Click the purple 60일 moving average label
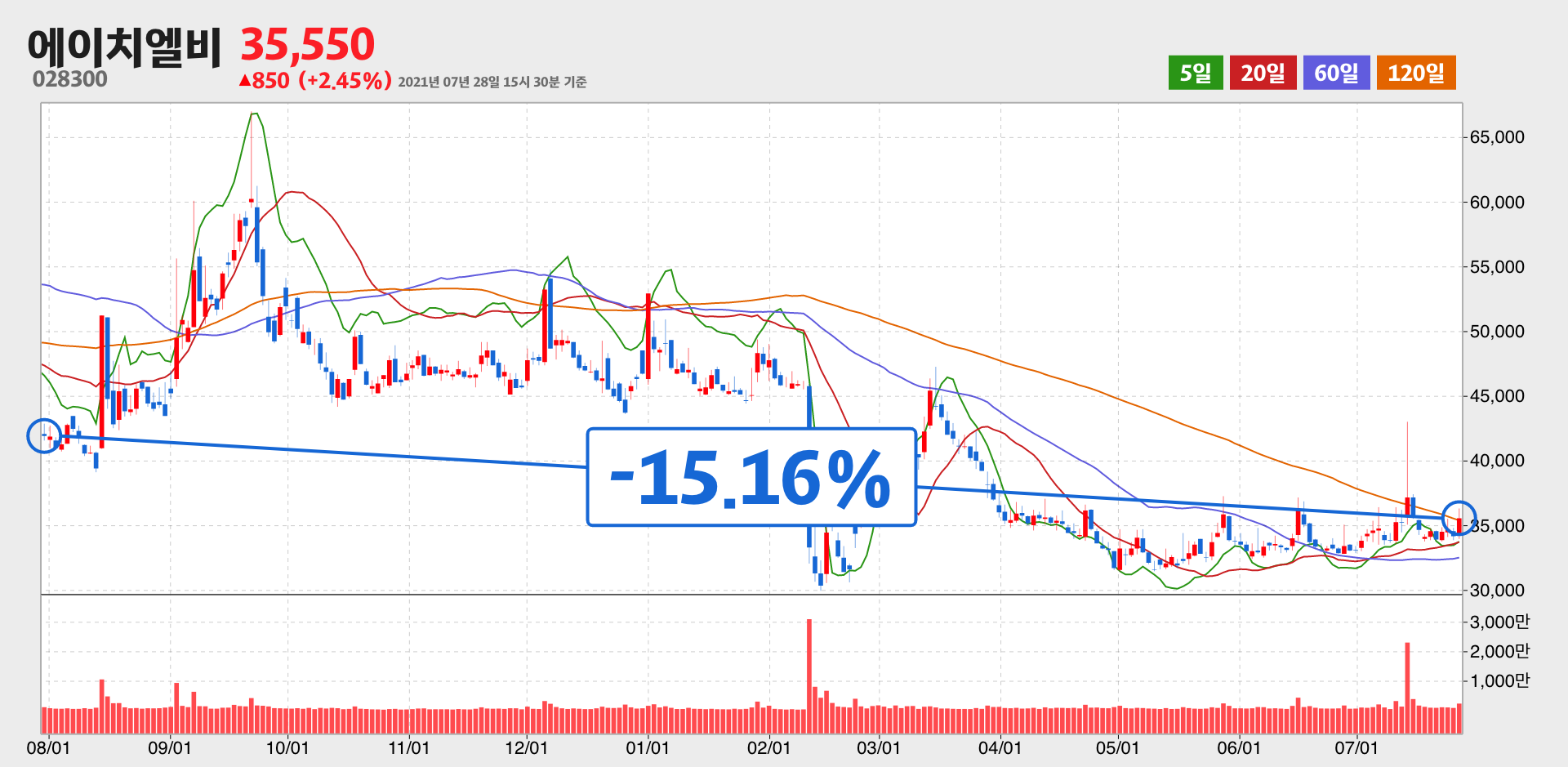 click(1336, 73)
